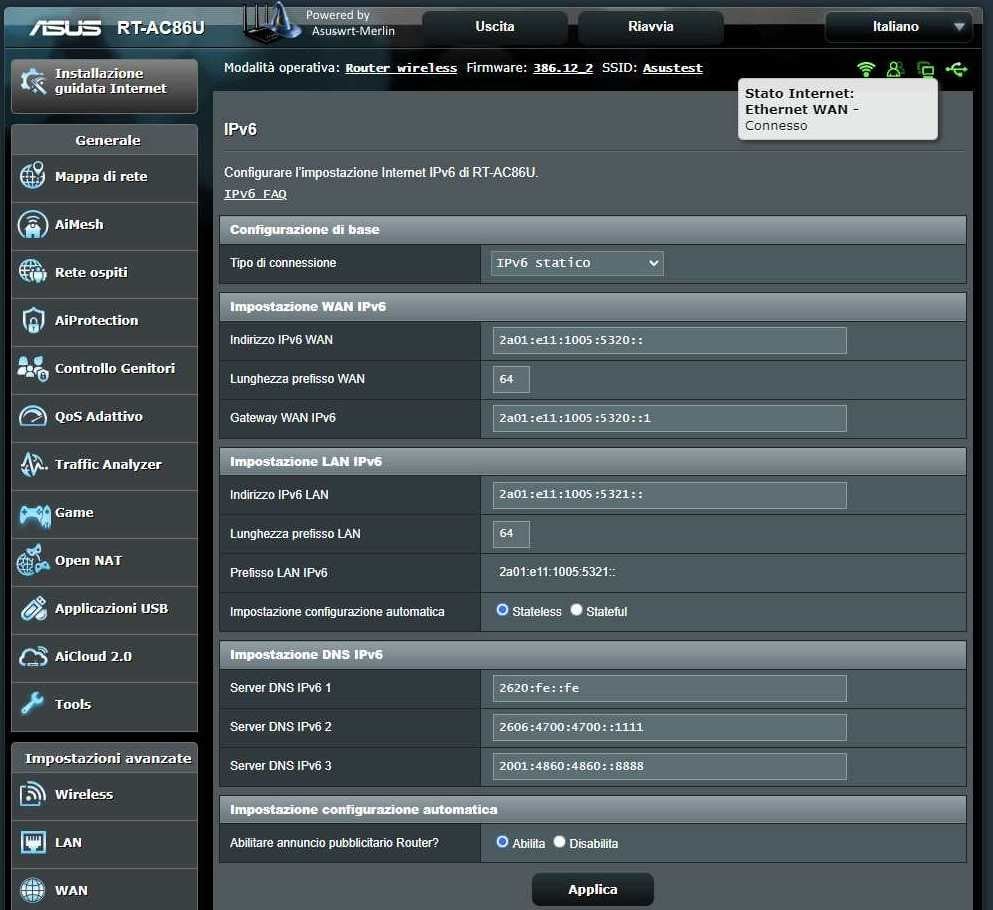Click the USB status icon in header
Viewport: 993px width, 910px height.
(956, 69)
